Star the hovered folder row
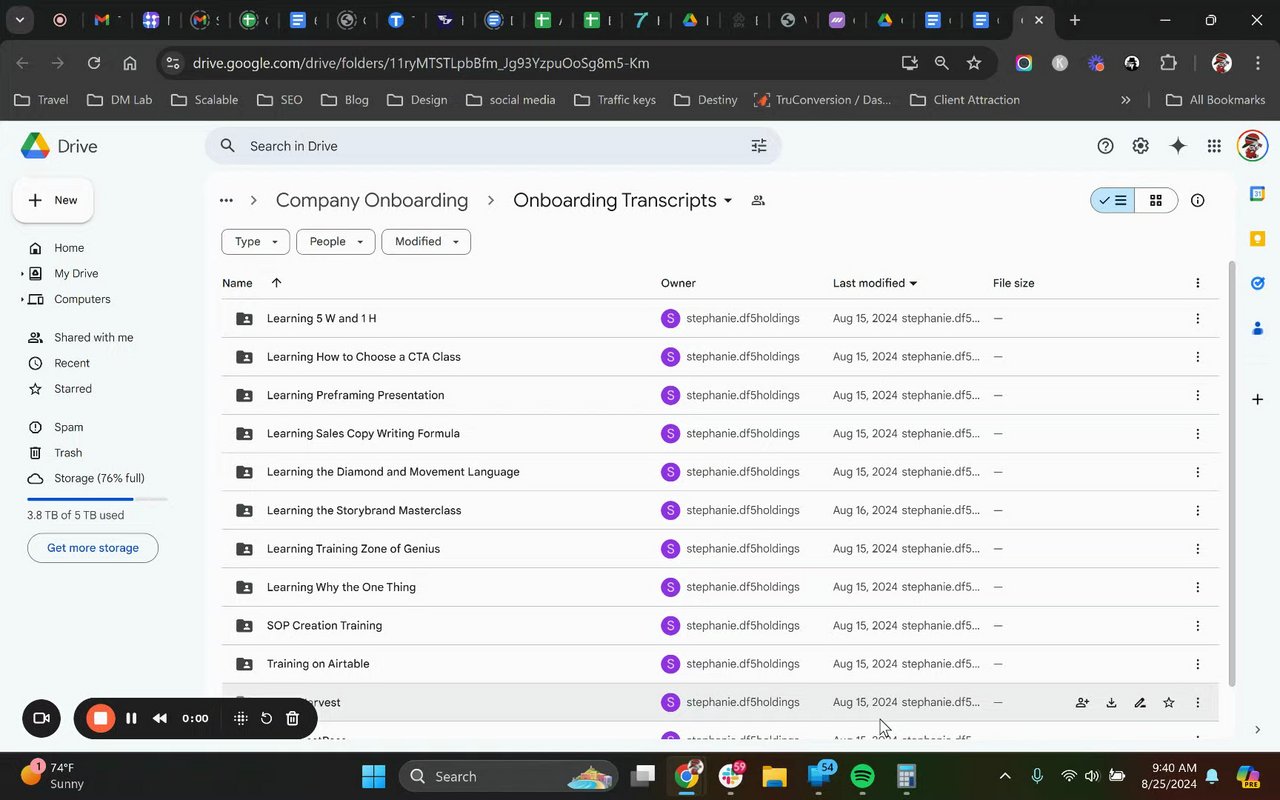The height and width of the screenshot is (800, 1280). click(x=1169, y=703)
